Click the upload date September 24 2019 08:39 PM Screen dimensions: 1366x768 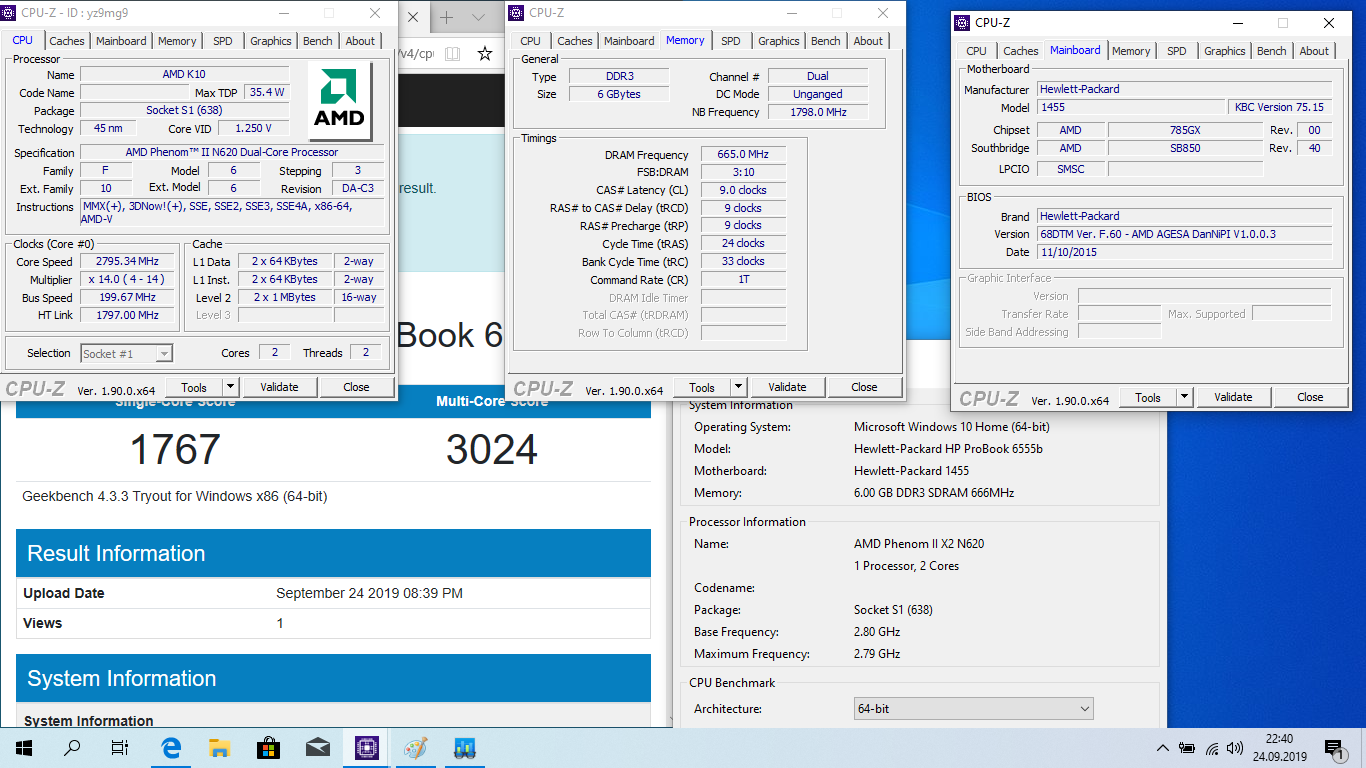click(x=369, y=593)
